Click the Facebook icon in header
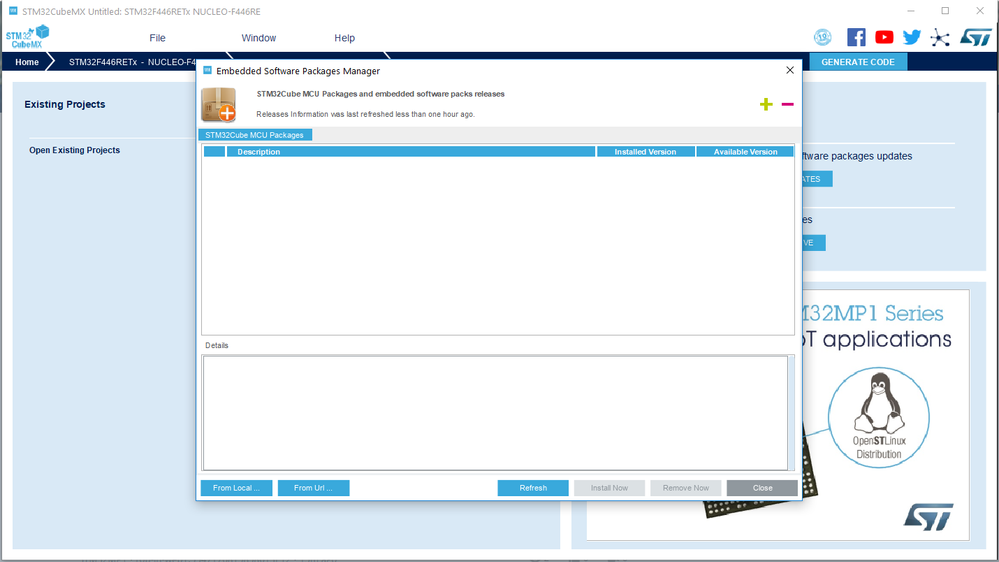 [856, 37]
